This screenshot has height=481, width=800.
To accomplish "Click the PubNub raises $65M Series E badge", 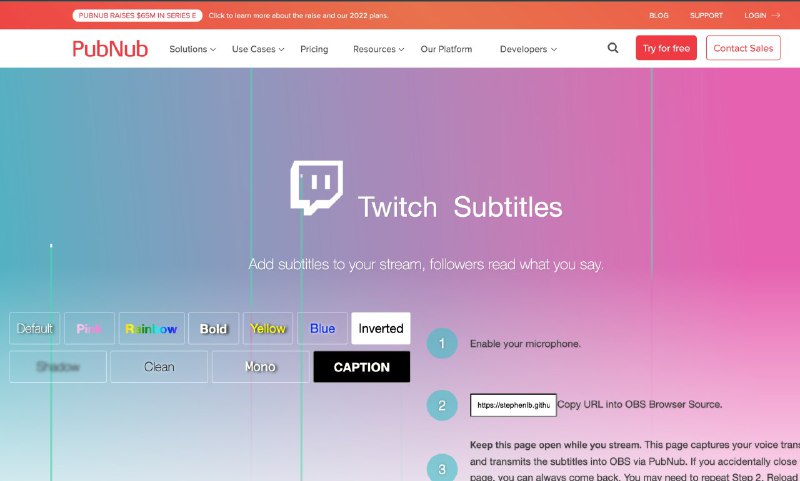I will tap(137, 15).
